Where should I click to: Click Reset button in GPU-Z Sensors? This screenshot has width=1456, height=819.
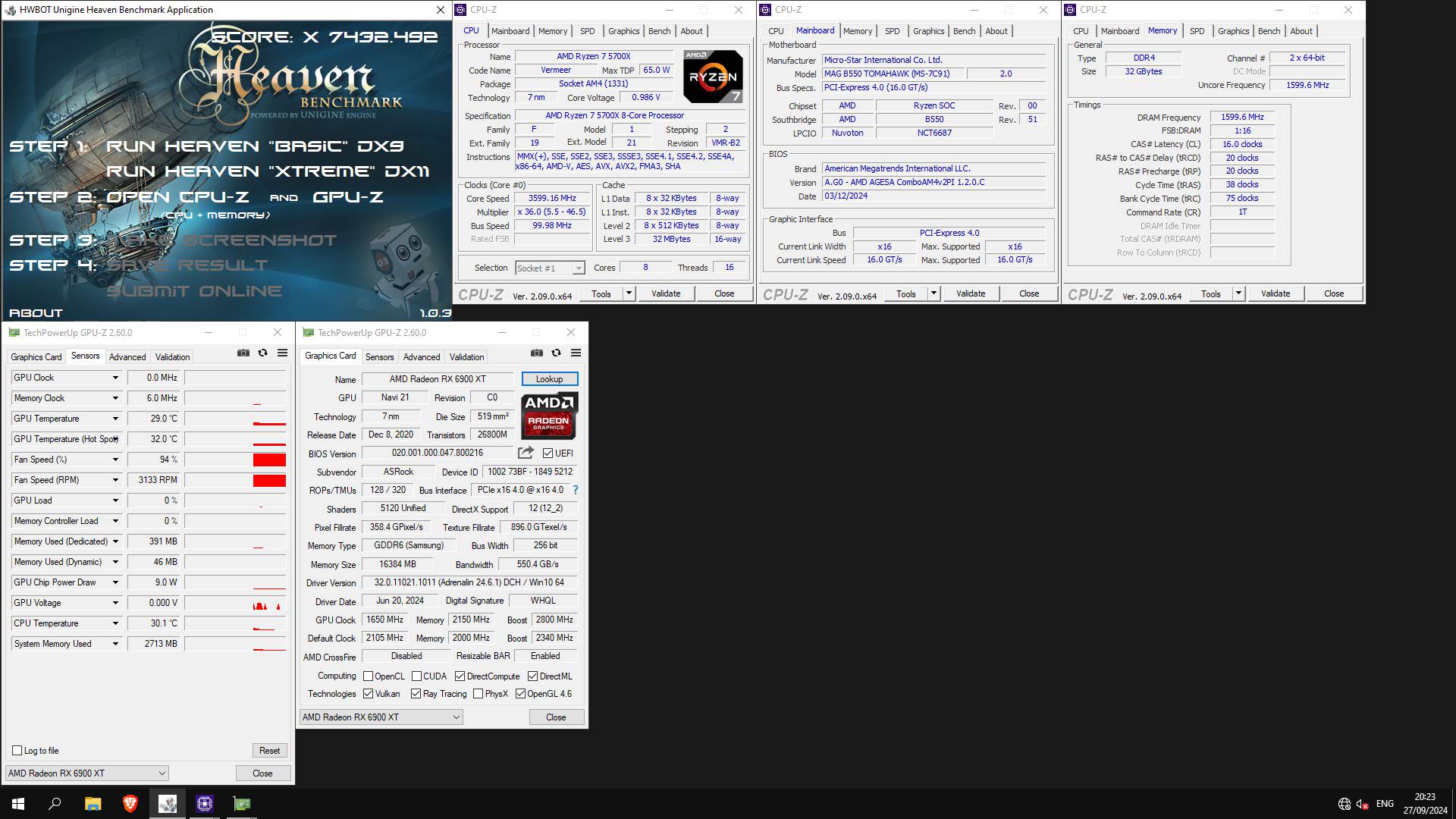(269, 751)
